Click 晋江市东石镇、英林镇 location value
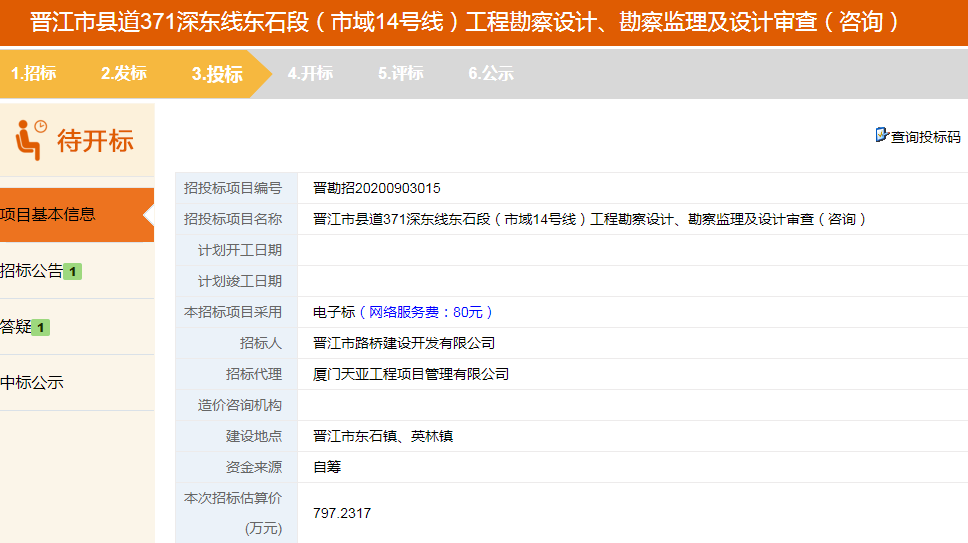968x543 pixels. click(x=383, y=436)
